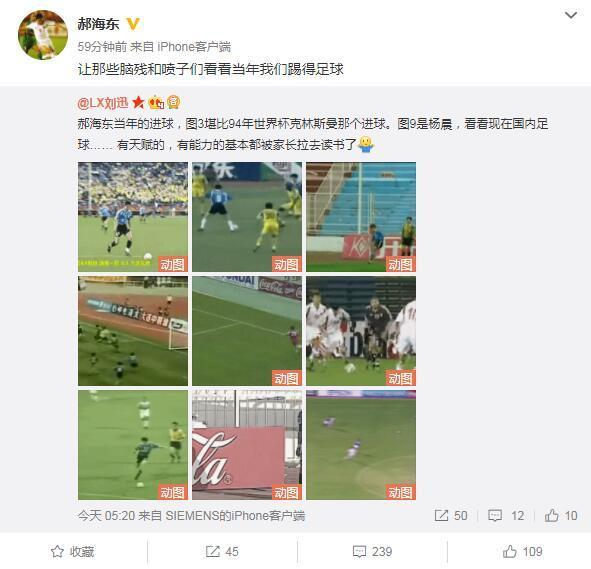
Task: Open the @LX刘迅 mention link
Action: click(x=103, y=102)
